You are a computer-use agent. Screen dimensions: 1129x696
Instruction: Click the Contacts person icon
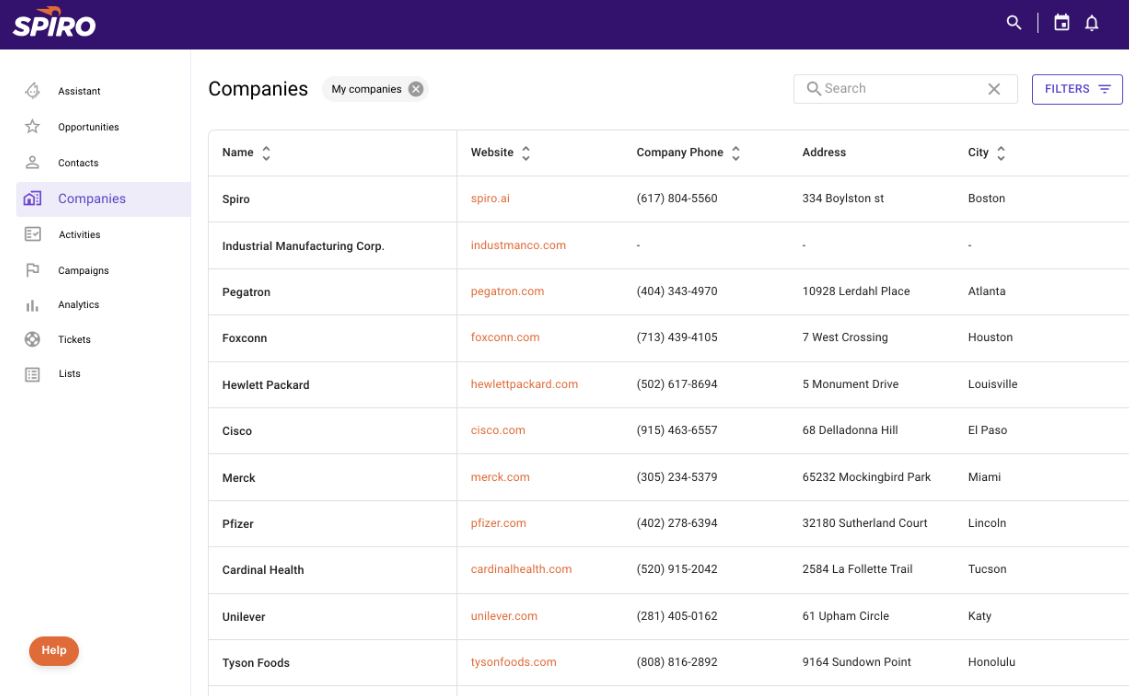(x=32, y=163)
